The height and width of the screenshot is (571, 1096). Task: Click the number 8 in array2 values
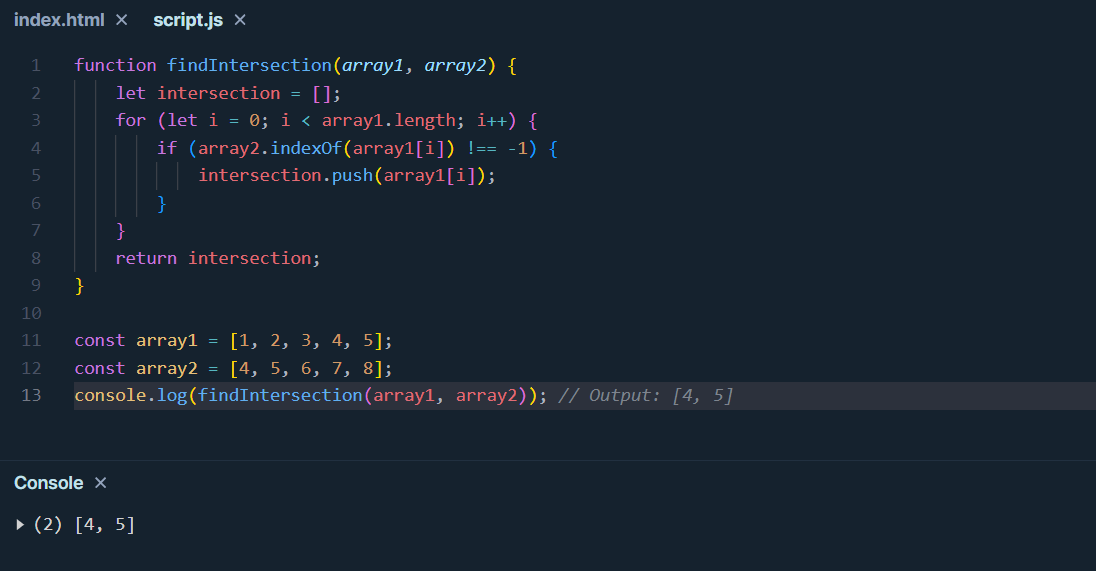(368, 368)
